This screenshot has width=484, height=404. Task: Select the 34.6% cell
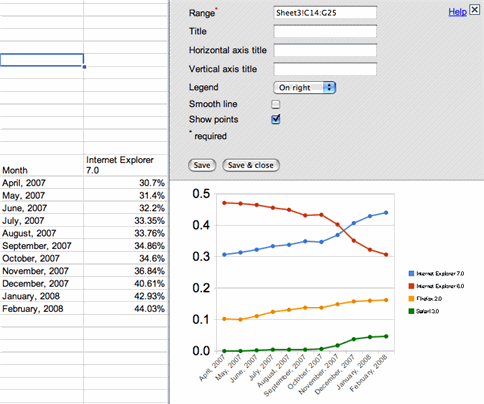point(126,258)
